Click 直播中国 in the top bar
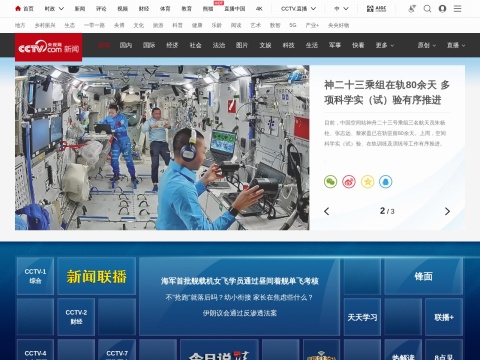 click(x=235, y=9)
